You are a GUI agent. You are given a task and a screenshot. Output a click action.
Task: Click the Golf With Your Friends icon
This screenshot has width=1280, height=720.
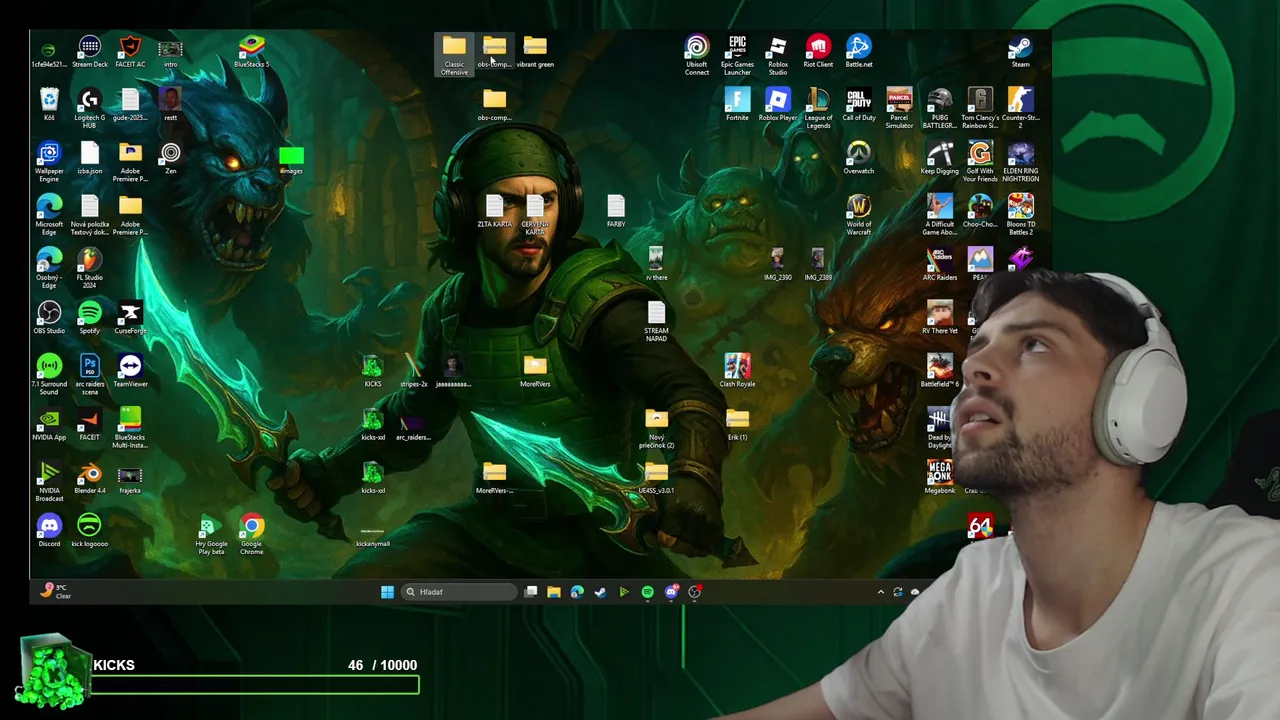pos(980,162)
